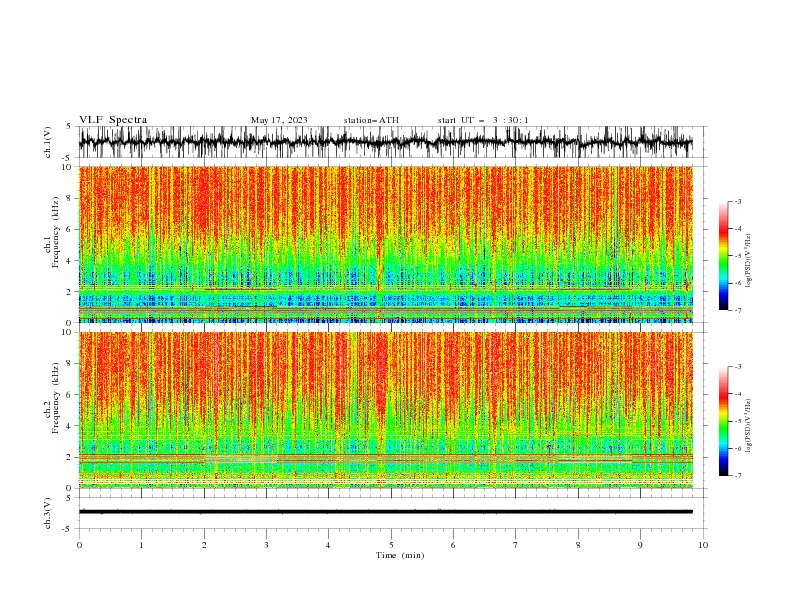
Task: Click the ch.1 spectrogram plot area
Action: (x=386, y=244)
